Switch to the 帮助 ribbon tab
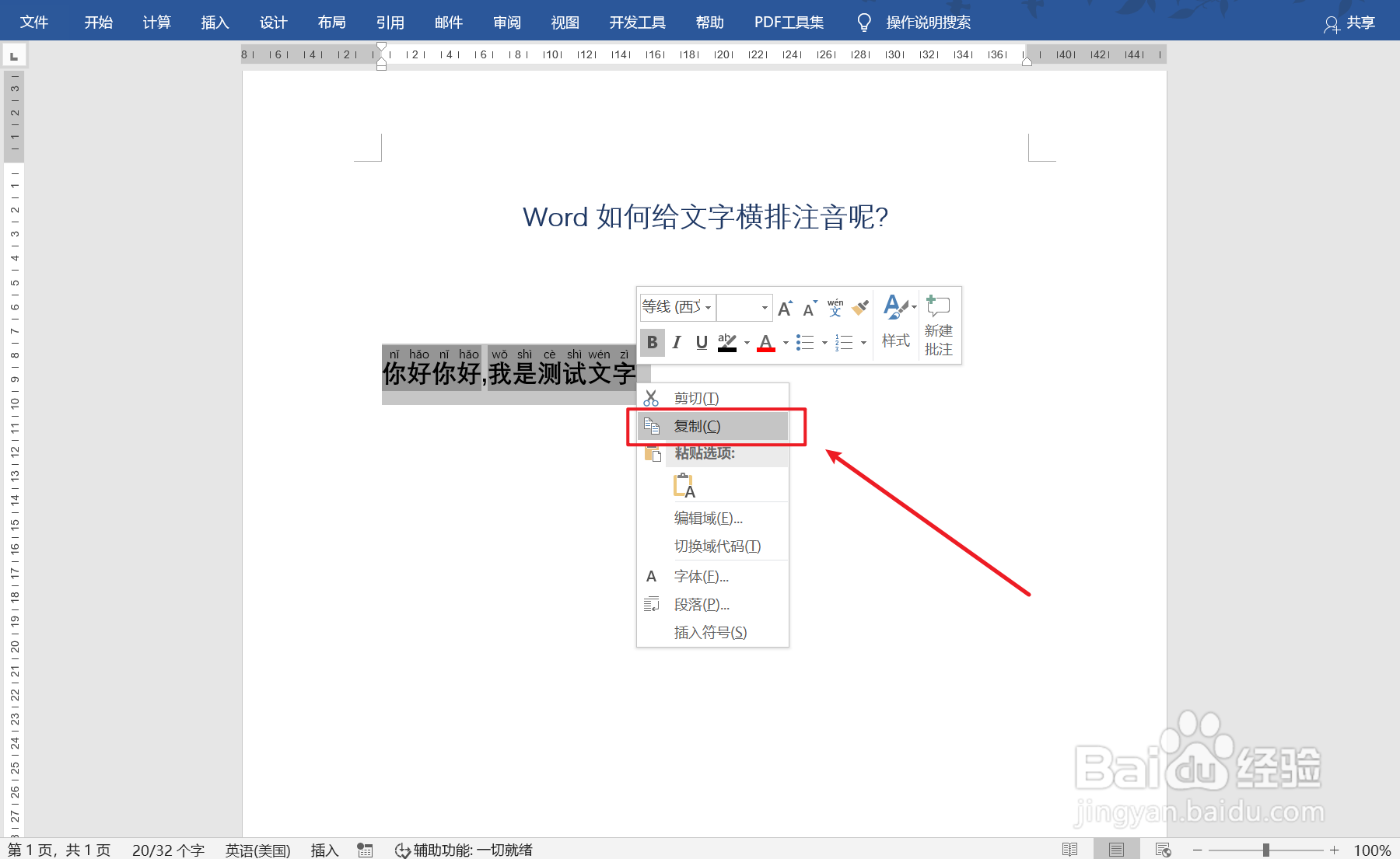The width and height of the screenshot is (1400, 859). pyautogui.click(x=710, y=23)
